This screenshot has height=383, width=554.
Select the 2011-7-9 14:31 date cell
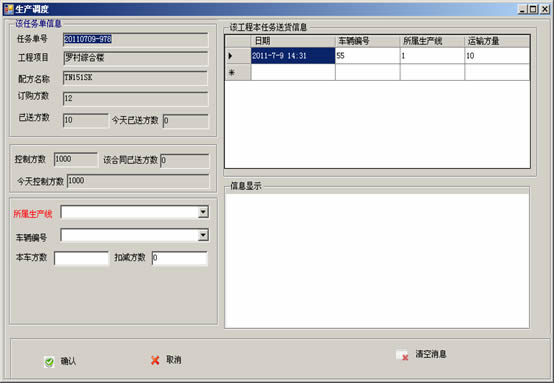(x=293, y=55)
